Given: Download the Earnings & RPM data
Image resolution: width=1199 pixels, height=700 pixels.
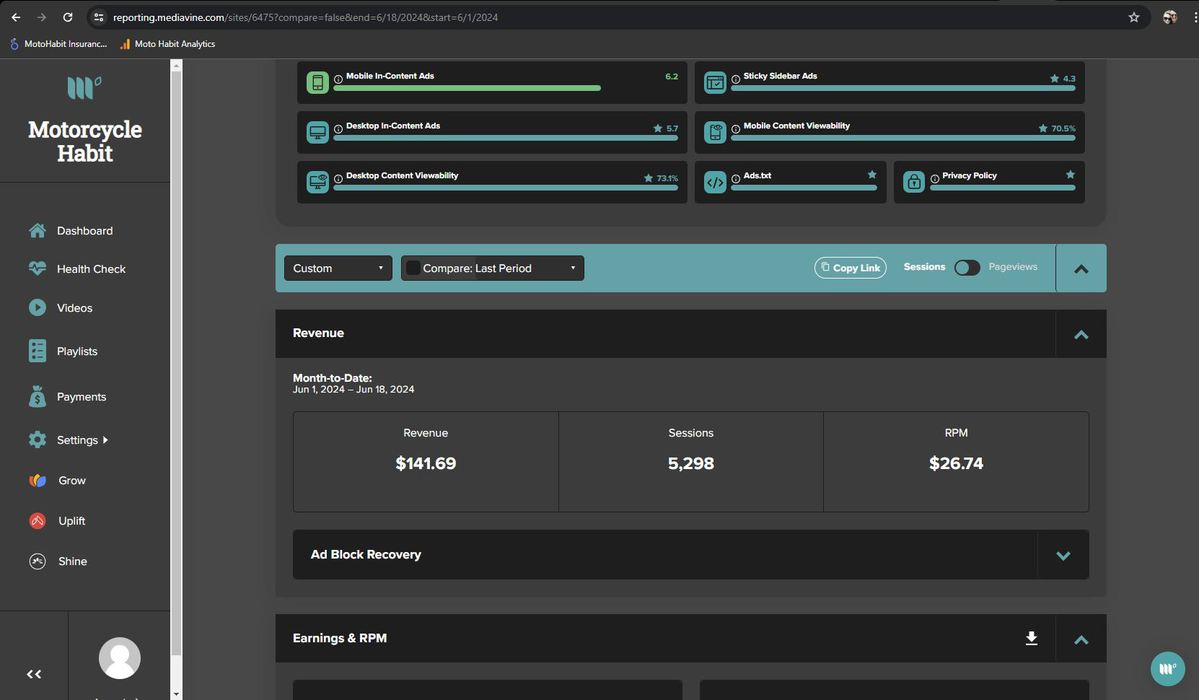Looking at the screenshot, I should (x=1032, y=638).
